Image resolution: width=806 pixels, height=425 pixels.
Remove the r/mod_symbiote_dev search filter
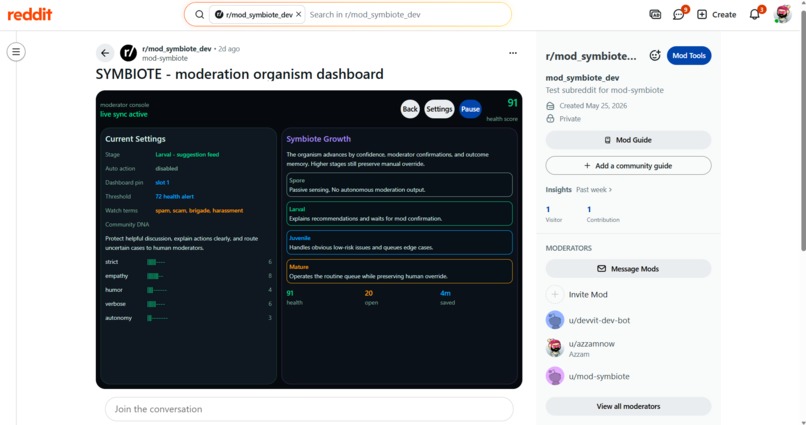[299, 14]
